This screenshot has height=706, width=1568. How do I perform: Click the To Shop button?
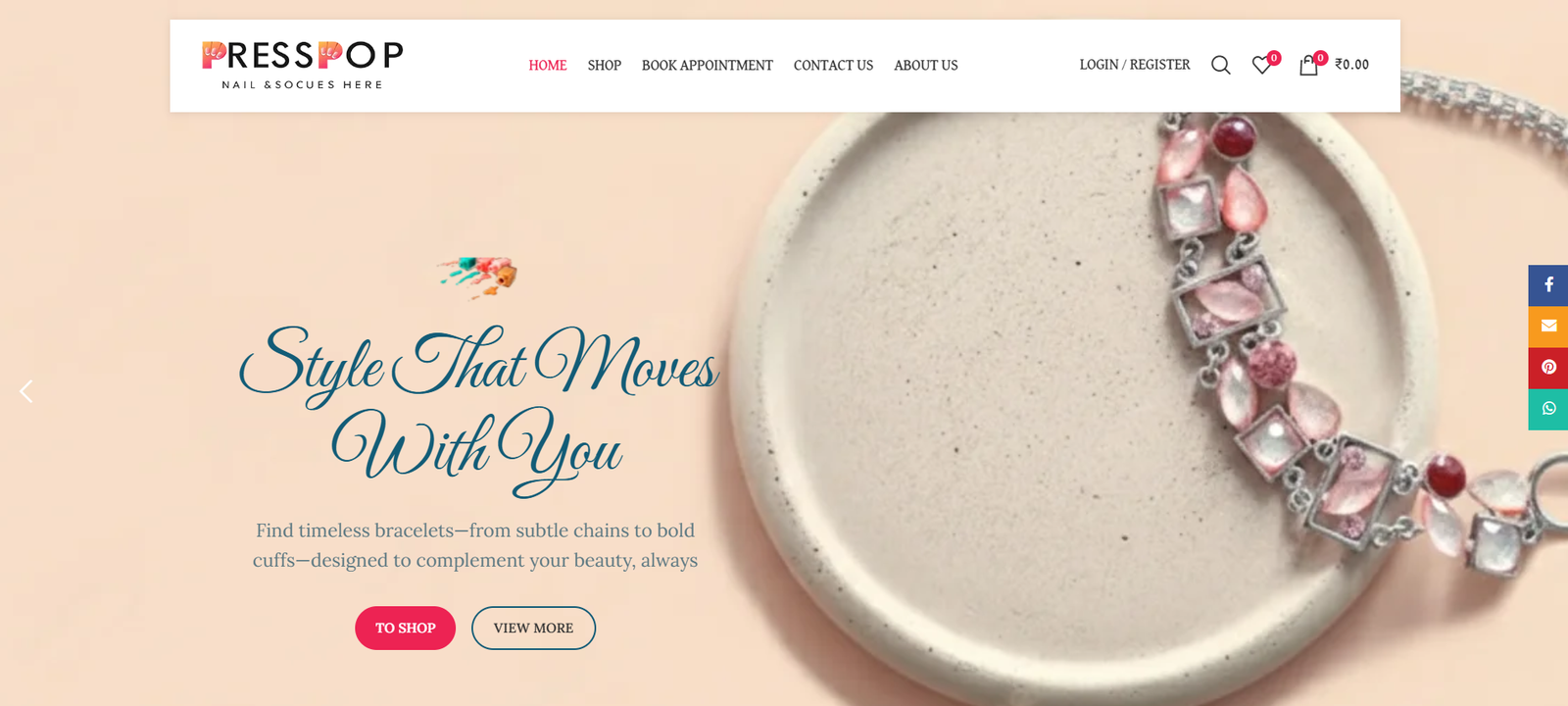tap(405, 628)
